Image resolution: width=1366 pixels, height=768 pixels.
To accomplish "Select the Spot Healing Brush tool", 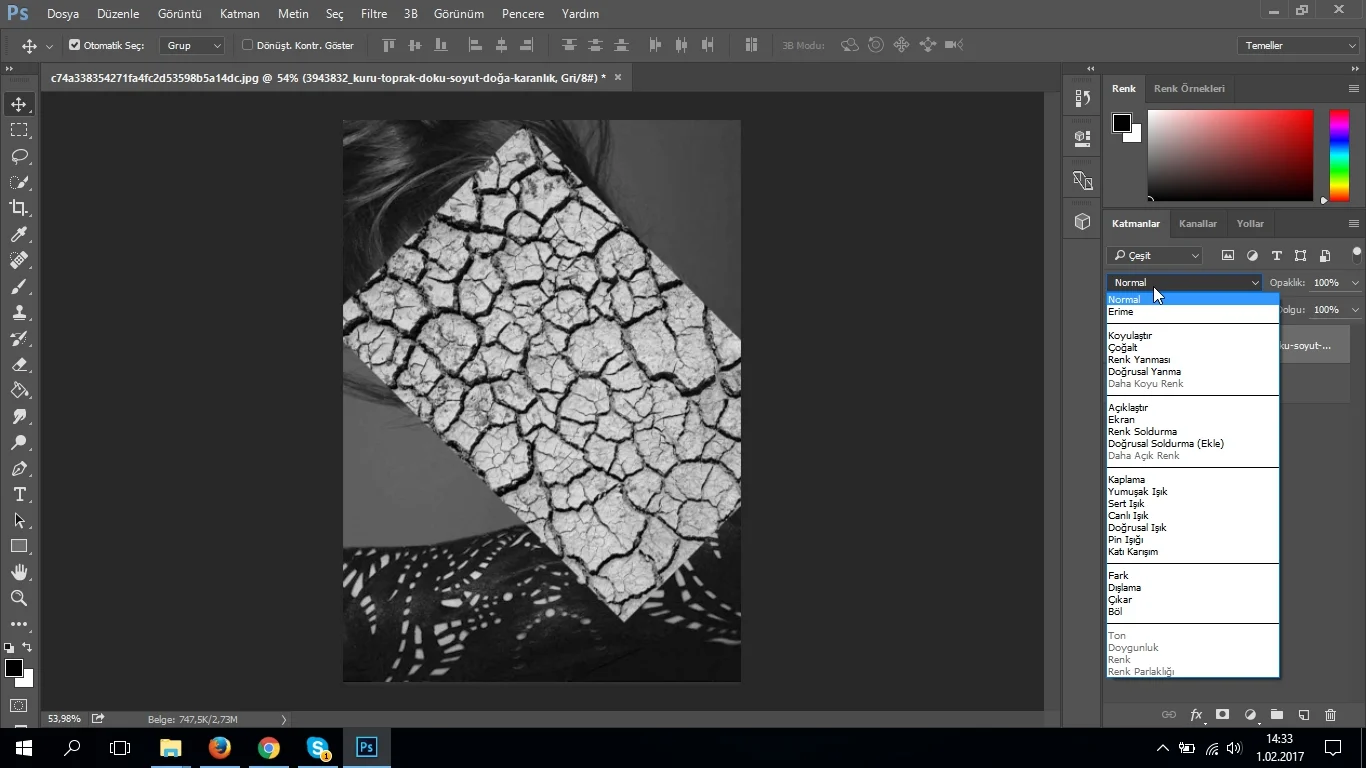I will pyautogui.click(x=19, y=260).
